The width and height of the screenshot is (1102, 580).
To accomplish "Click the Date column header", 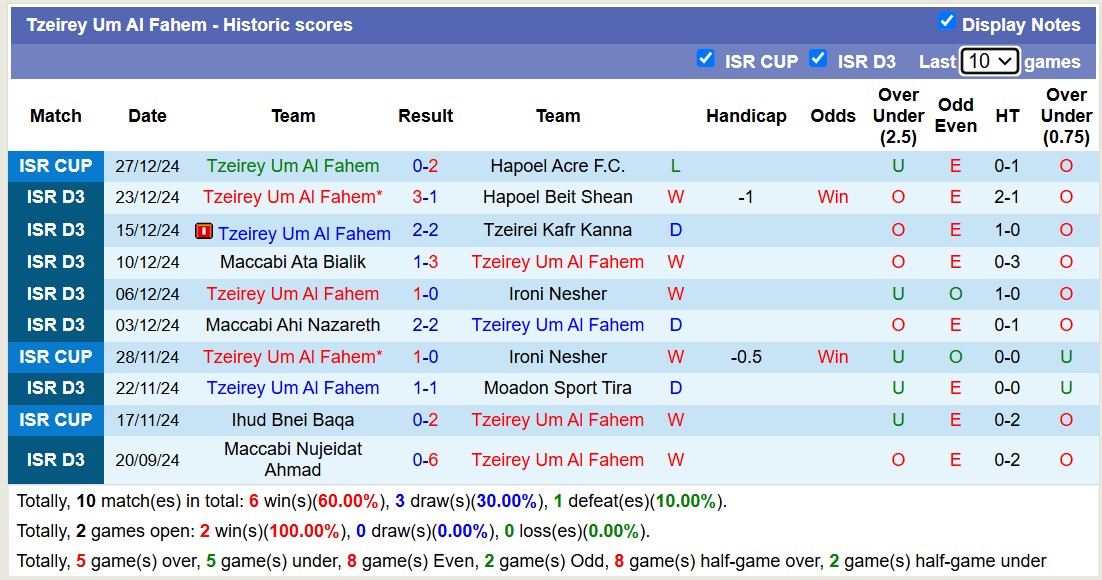I will (x=147, y=116).
